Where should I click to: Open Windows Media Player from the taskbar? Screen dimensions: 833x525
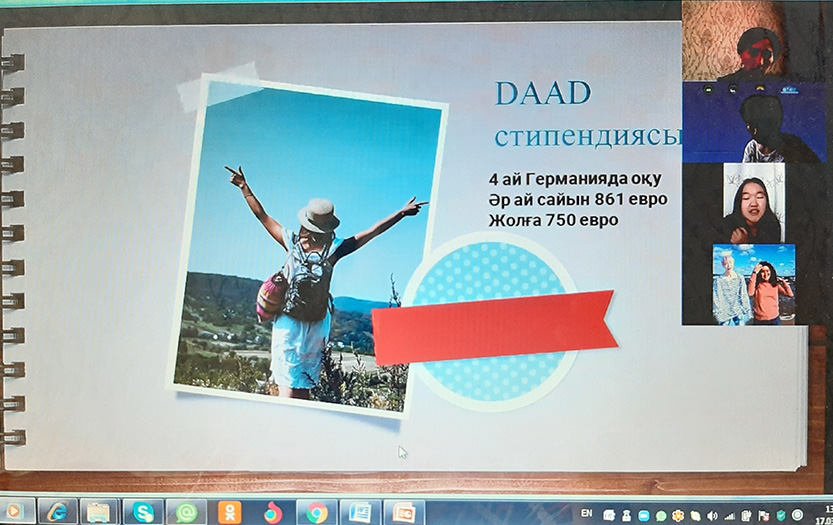(14, 512)
